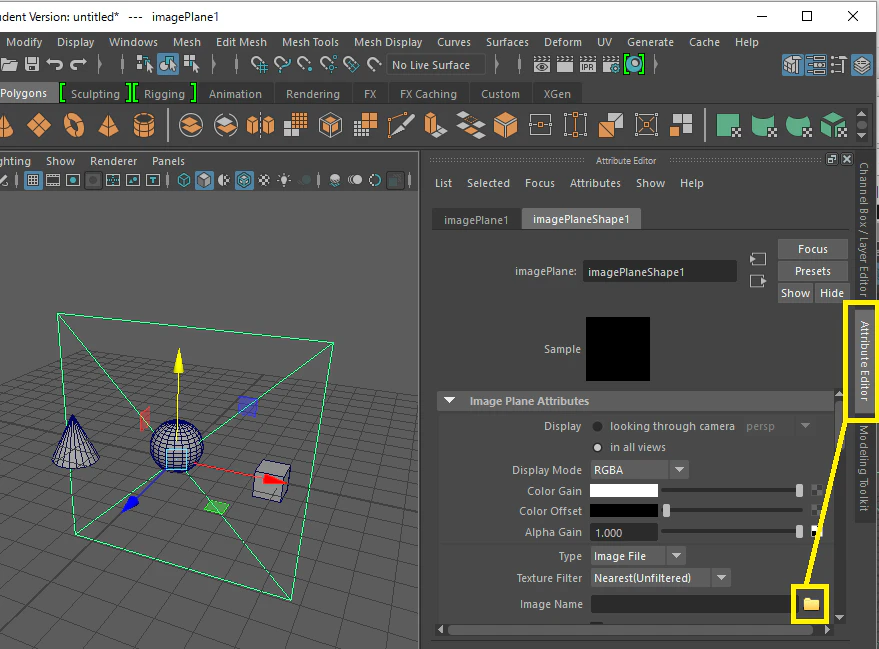879x649 pixels.
Task: Toggle film gate in viewport toolbar
Action: [53, 180]
